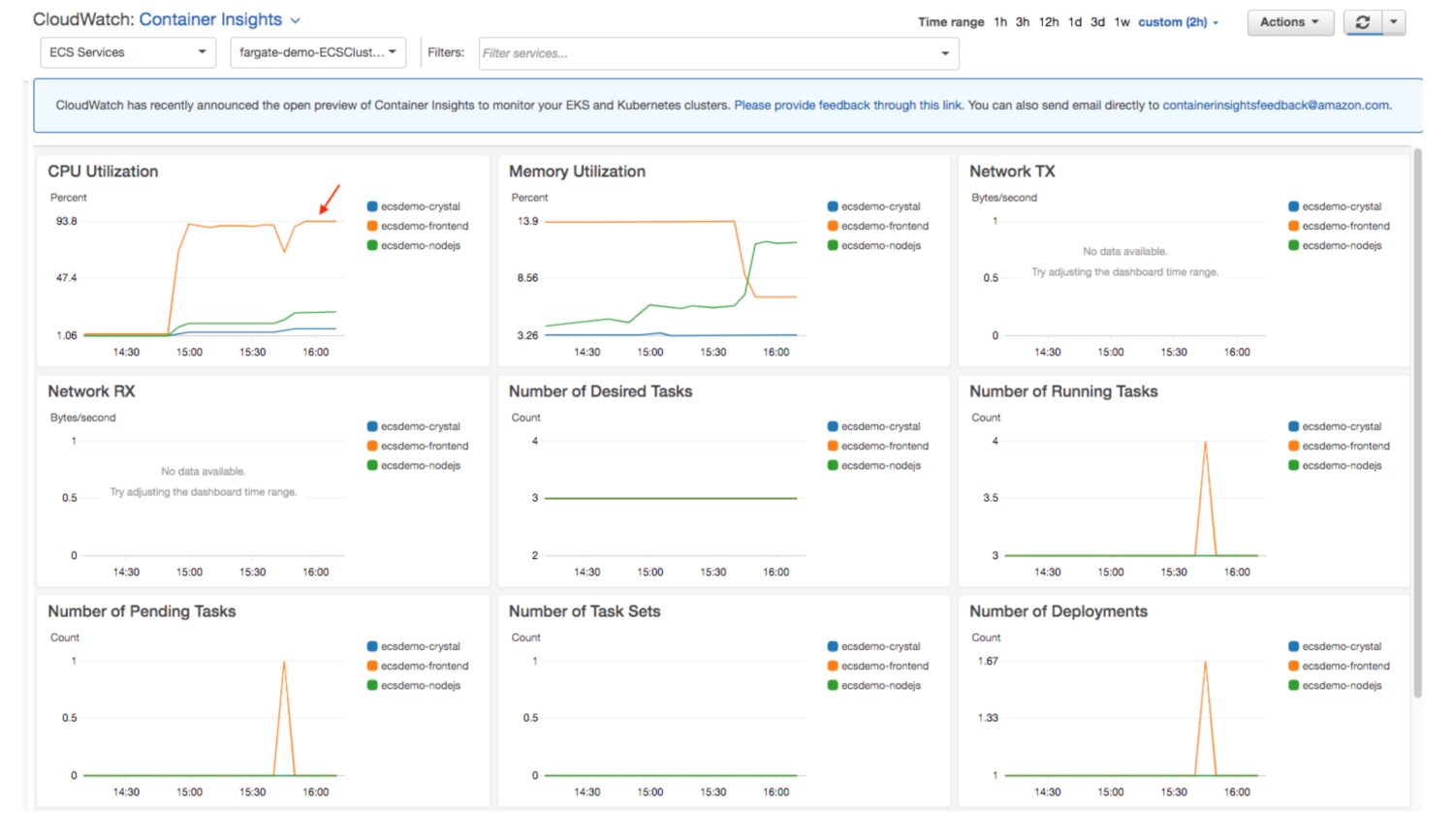Click the Network TX widget title
Image resolution: width=1454 pixels, height=840 pixels.
1012,171
